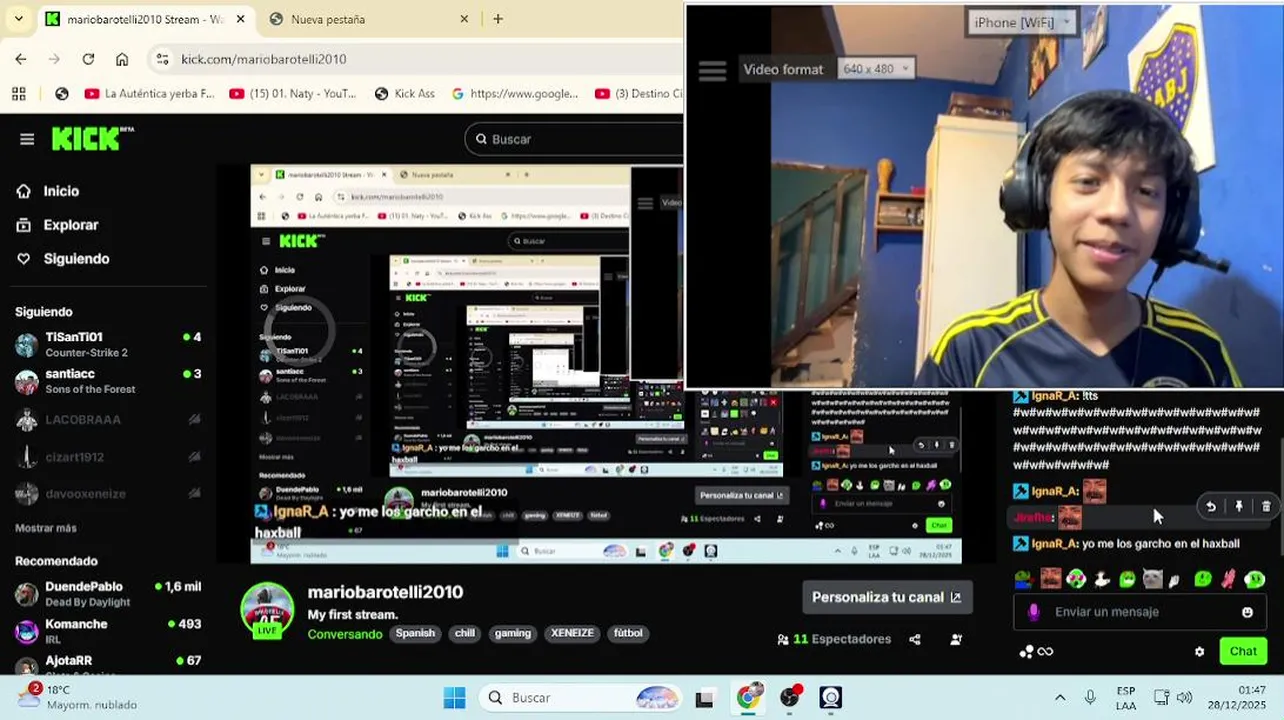This screenshot has width=1284, height=720.
Task: Open the webcam app on the taskbar
Action: [831, 697]
